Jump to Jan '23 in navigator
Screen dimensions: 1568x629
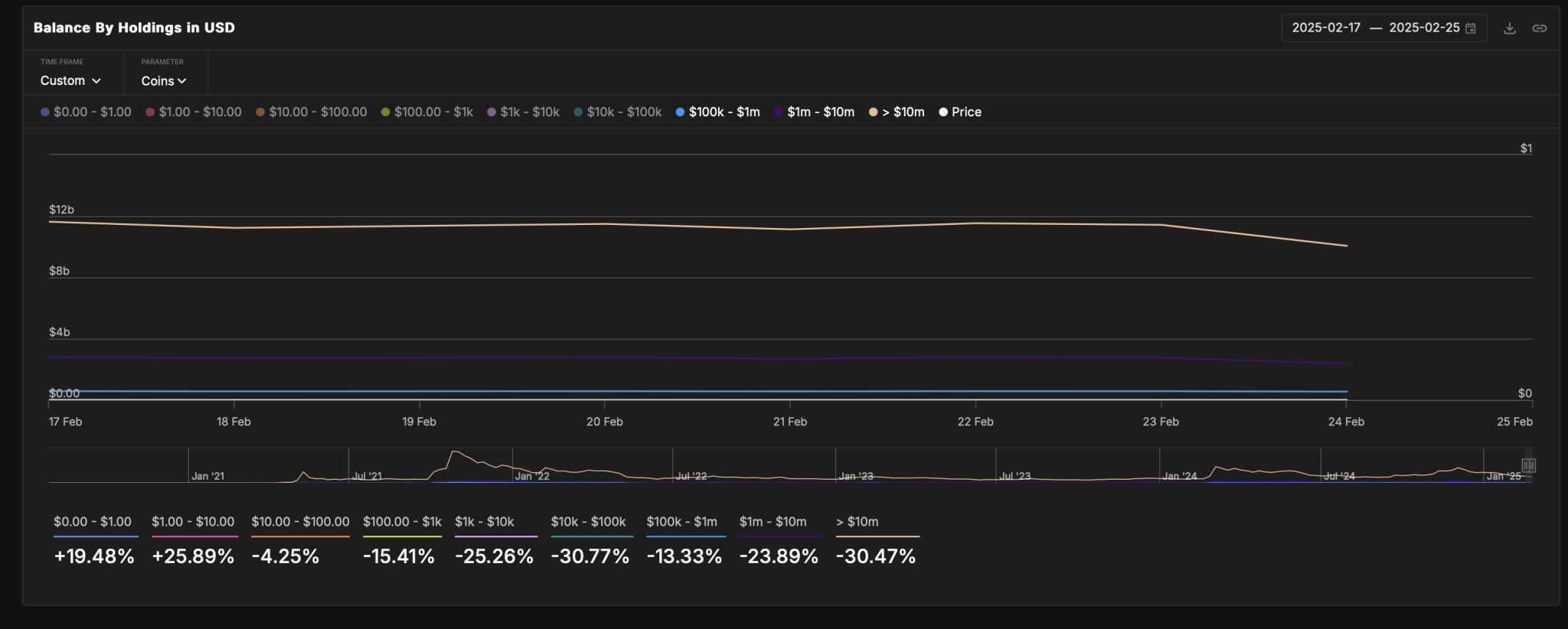point(856,476)
